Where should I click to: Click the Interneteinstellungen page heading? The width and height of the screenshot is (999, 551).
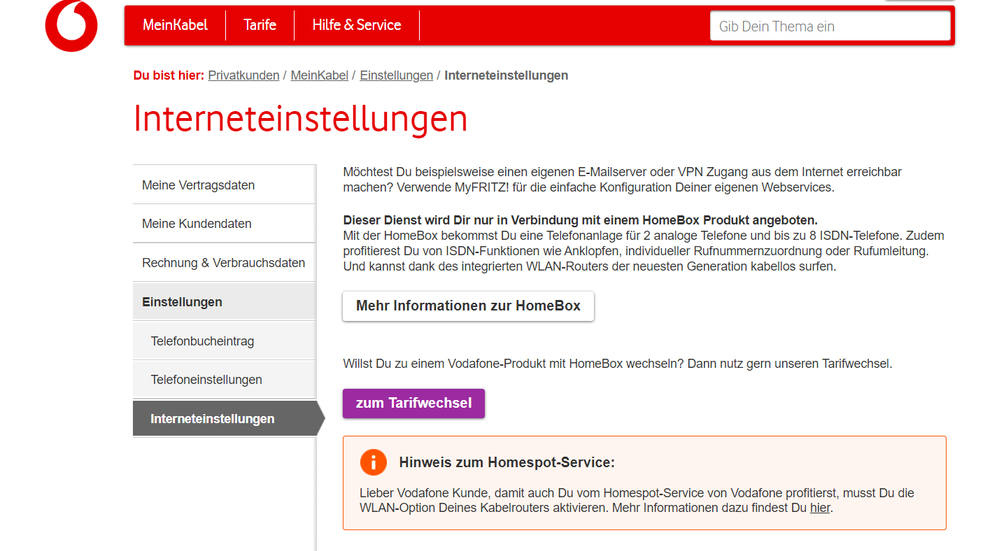point(300,119)
